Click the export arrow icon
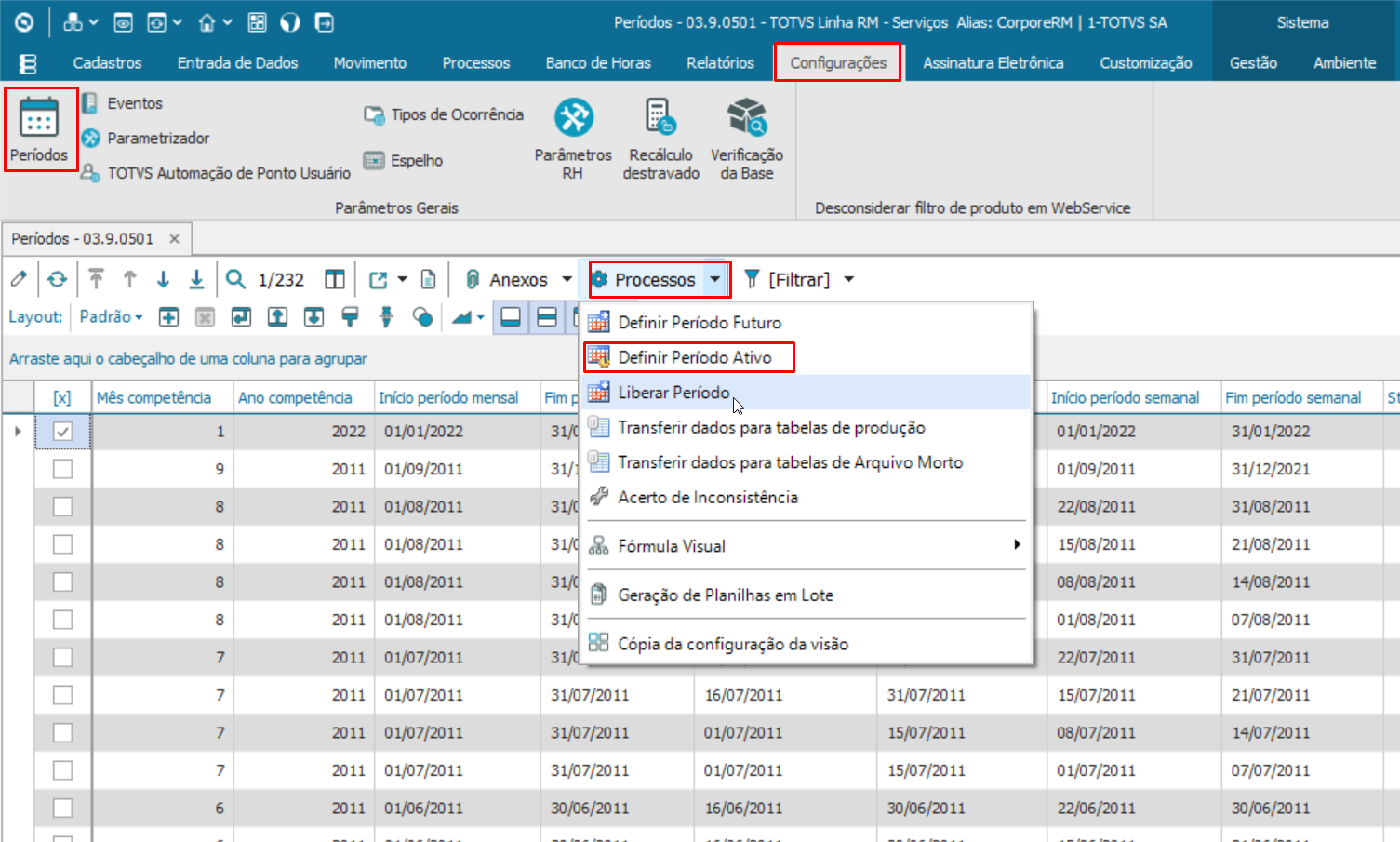Image resolution: width=1400 pixels, height=842 pixels. 378,279
